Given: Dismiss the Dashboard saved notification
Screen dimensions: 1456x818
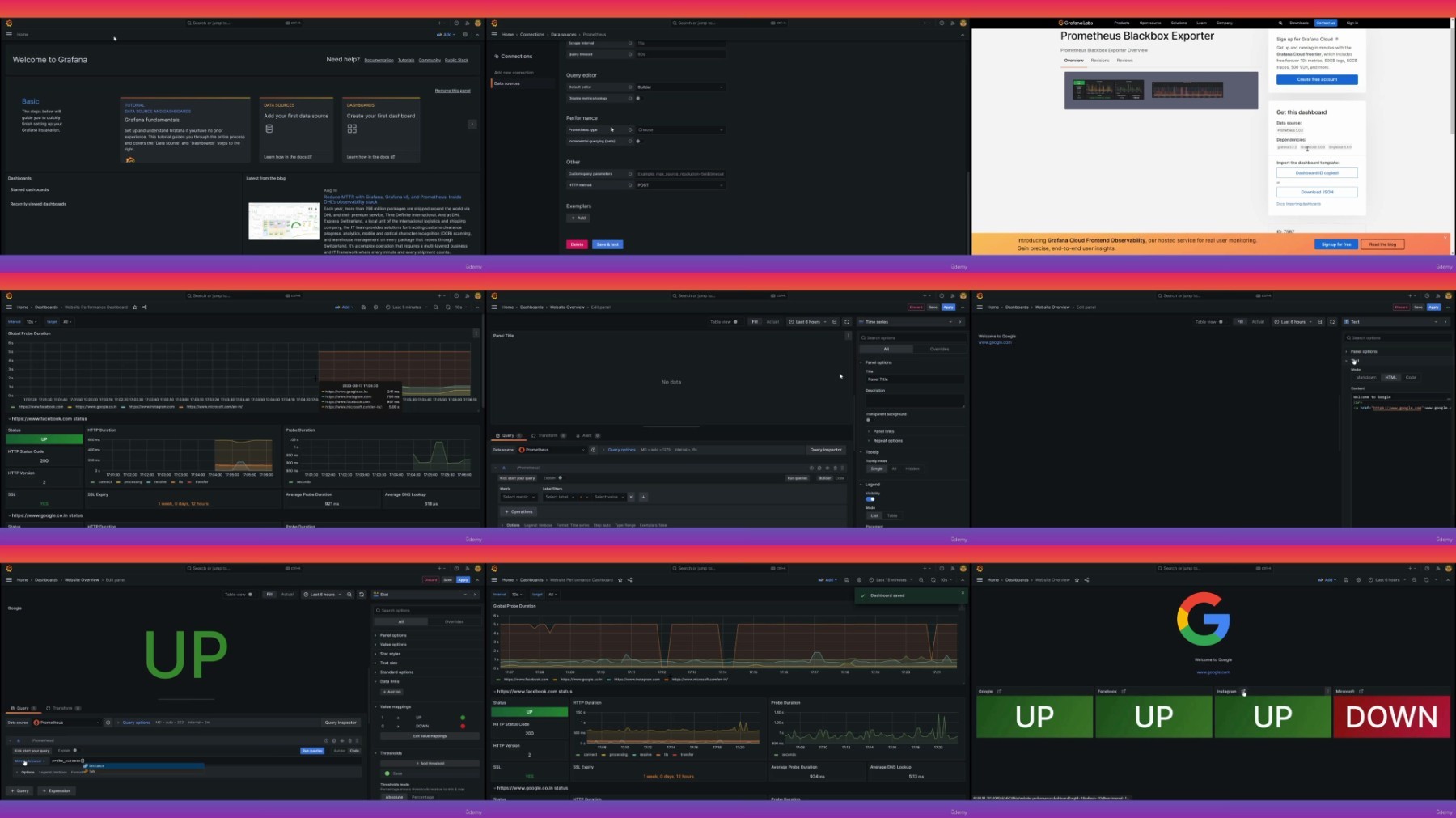Looking at the screenshot, I should coord(962,593).
